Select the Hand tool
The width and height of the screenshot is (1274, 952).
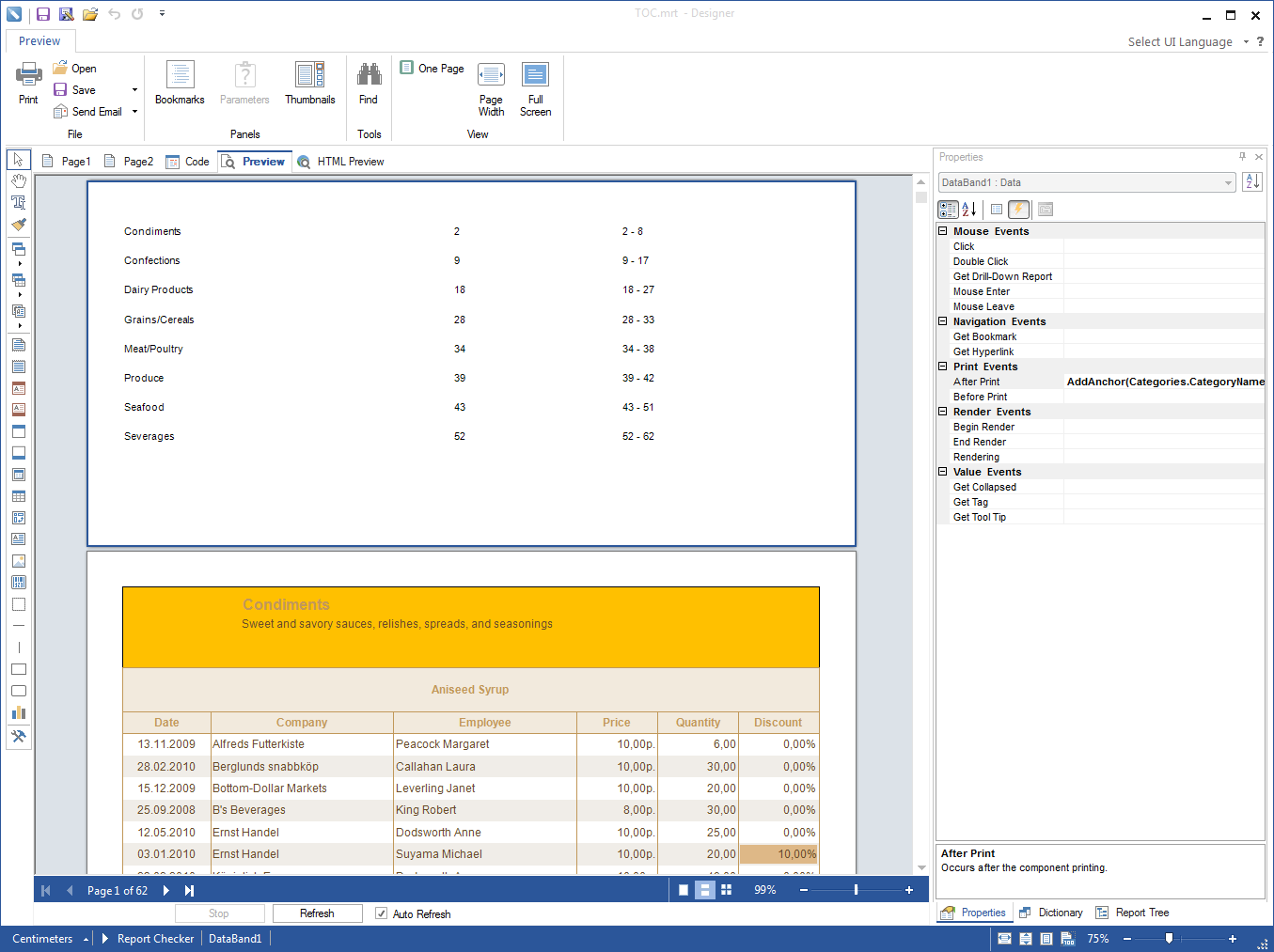pos(18,181)
